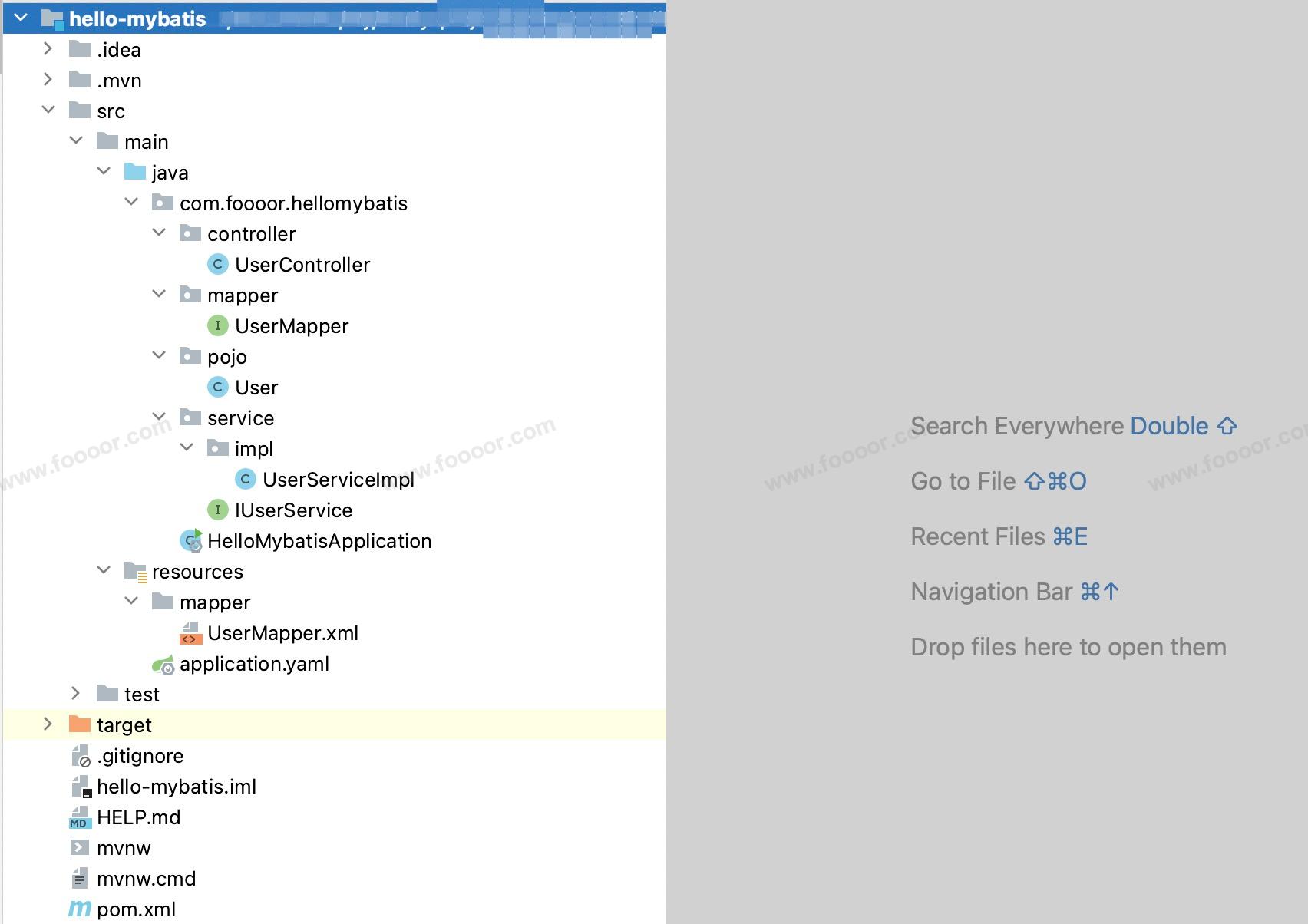Screen dimensions: 1308x924
Task: Collapse the resources folder arrow
Action: click(104, 570)
